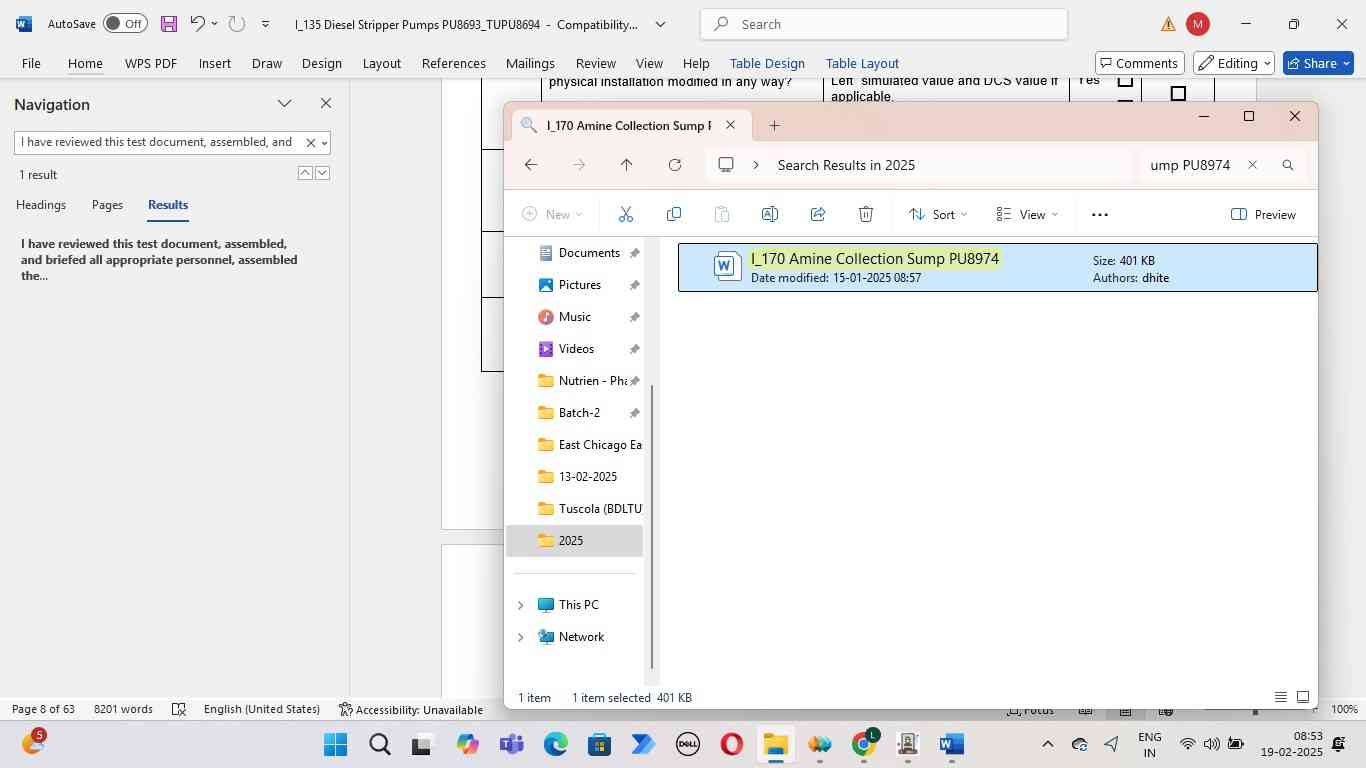Go up one folder level in Explorer
Viewport: 1366px width, 768px height.
click(626, 165)
